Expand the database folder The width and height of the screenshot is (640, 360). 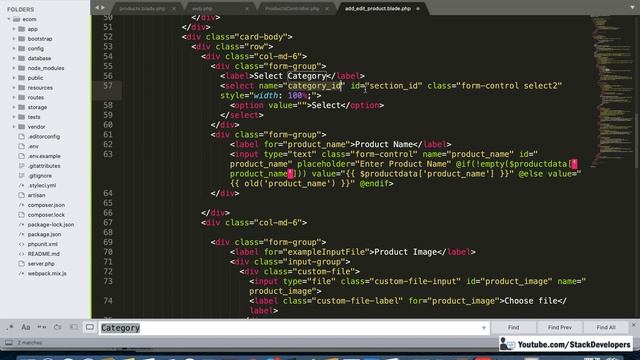point(14,58)
